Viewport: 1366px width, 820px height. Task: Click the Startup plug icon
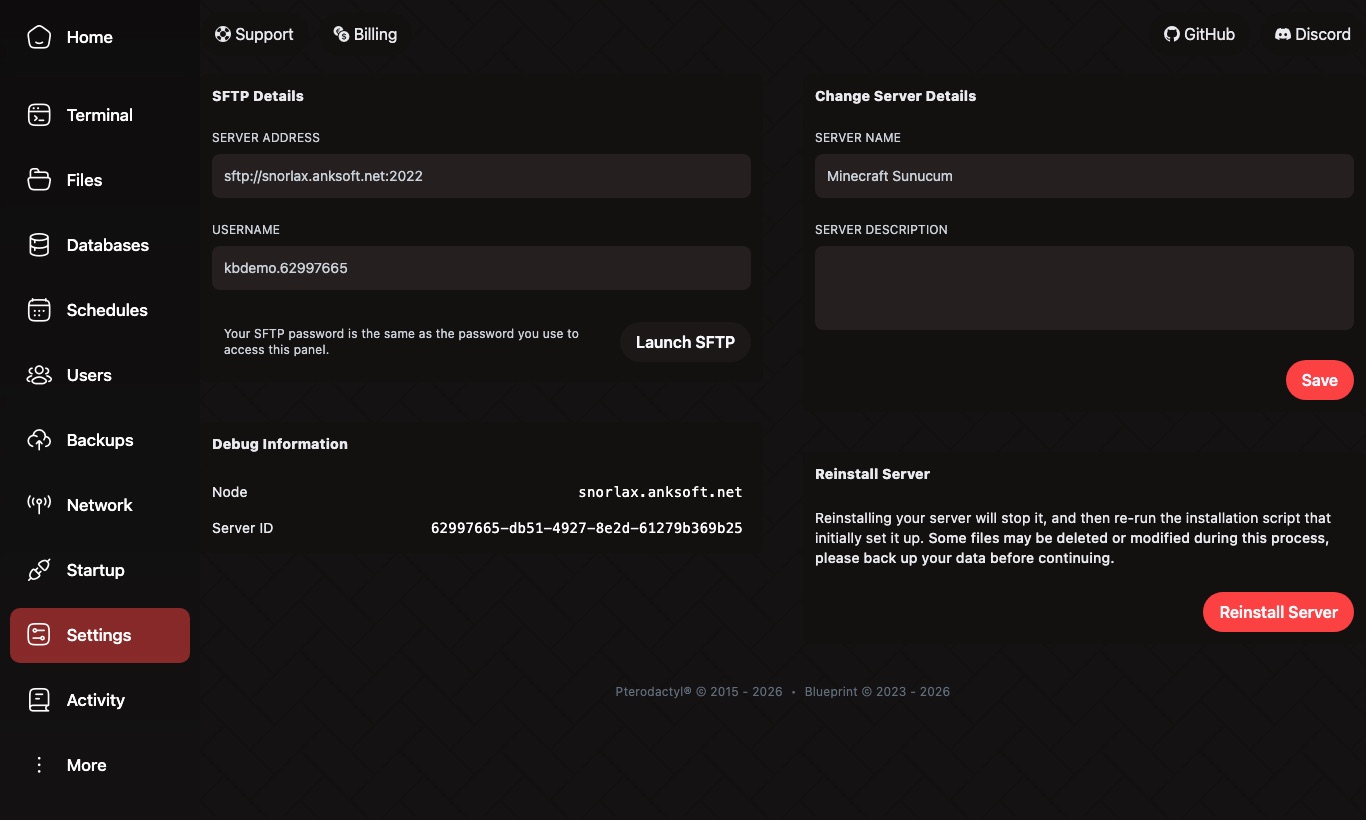click(39, 570)
